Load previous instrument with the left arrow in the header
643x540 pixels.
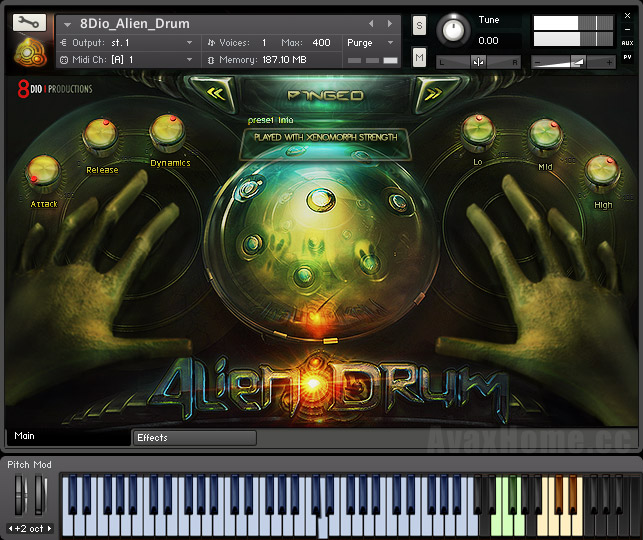(x=371, y=24)
